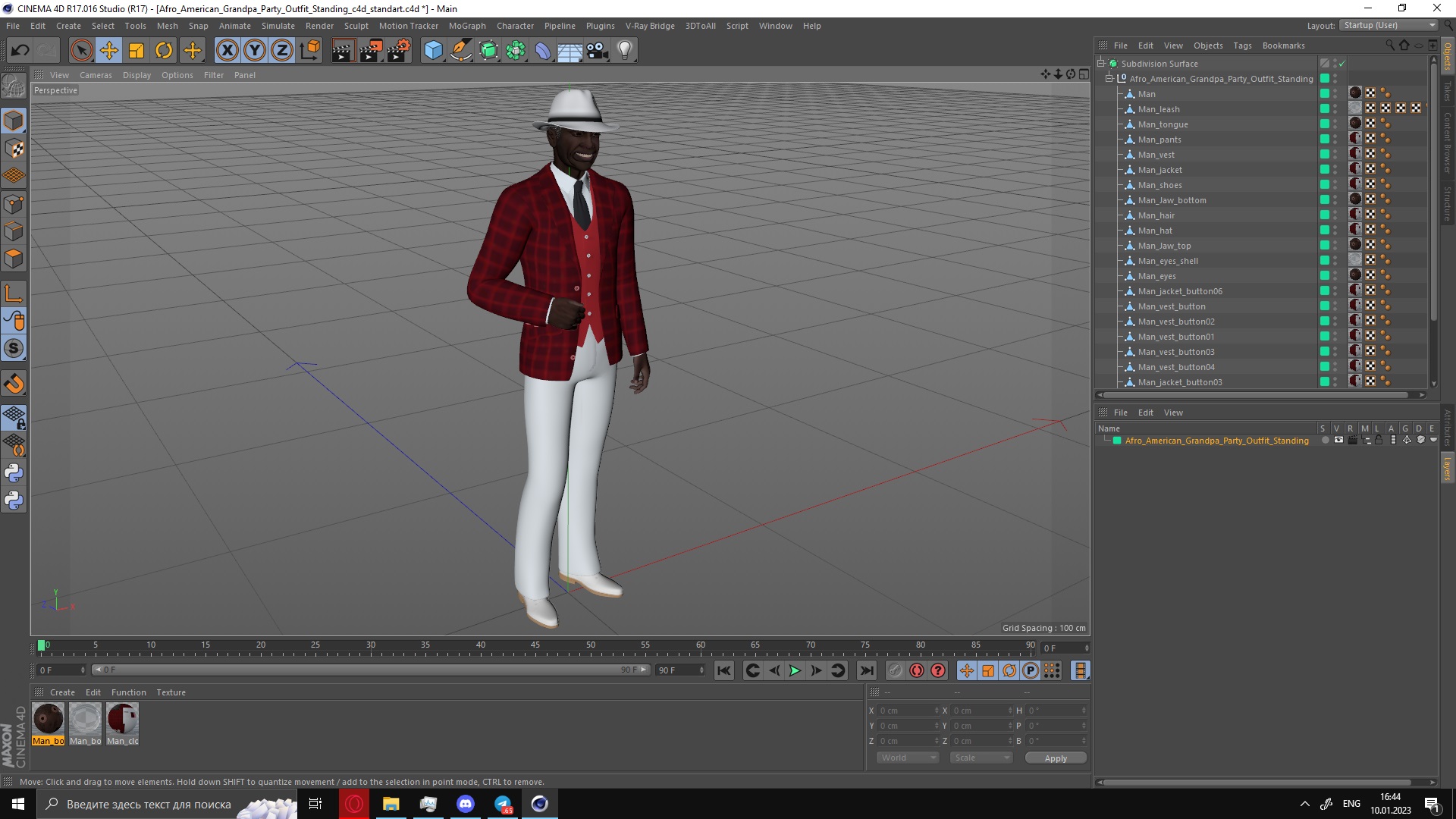Open the Simulate menu
This screenshot has height=819, width=1456.
(x=278, y=26)
